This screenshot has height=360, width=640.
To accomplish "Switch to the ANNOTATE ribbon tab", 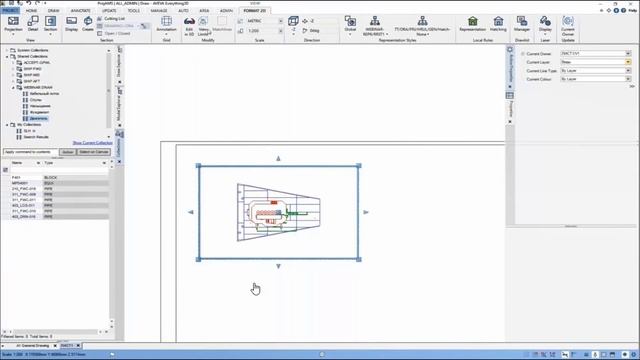I will coord(81,11).
